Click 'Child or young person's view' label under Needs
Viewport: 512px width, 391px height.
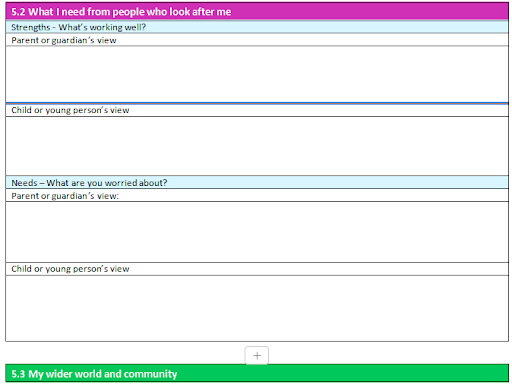(x=70, y=269)
